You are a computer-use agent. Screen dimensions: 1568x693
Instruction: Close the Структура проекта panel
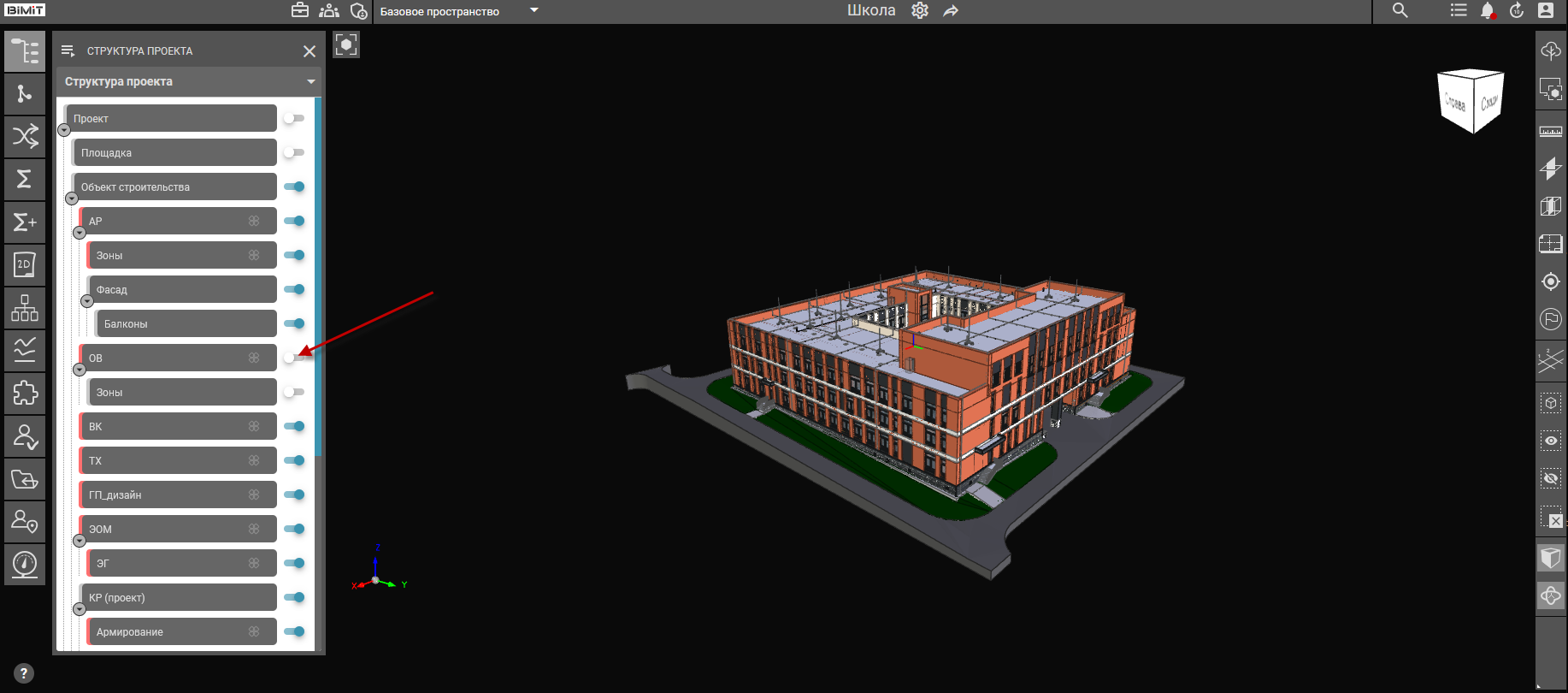pos(309,51)
